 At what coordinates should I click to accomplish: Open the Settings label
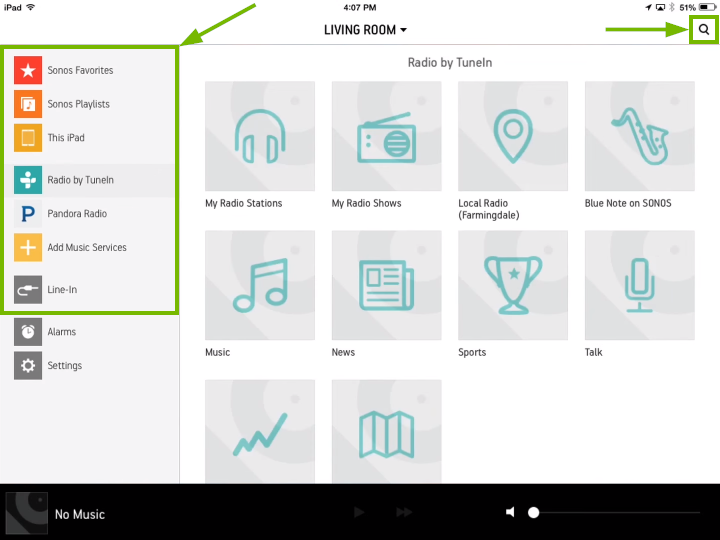[65, 366]
